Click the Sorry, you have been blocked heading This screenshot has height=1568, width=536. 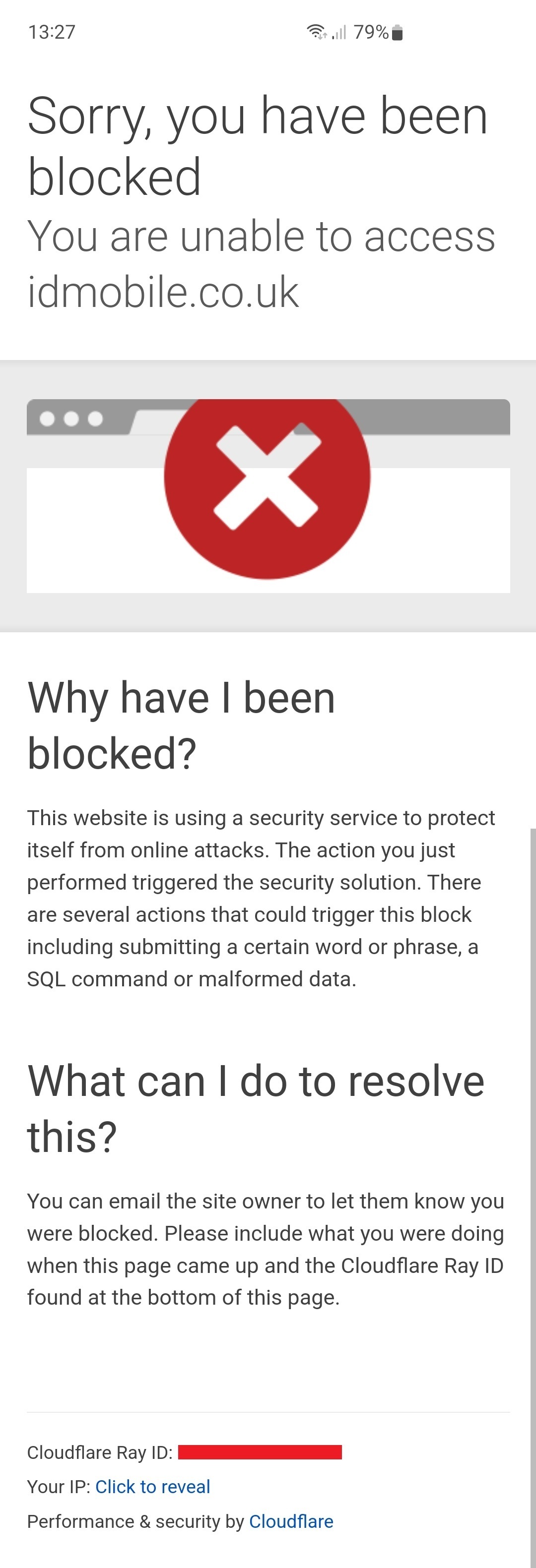[258, 145]
